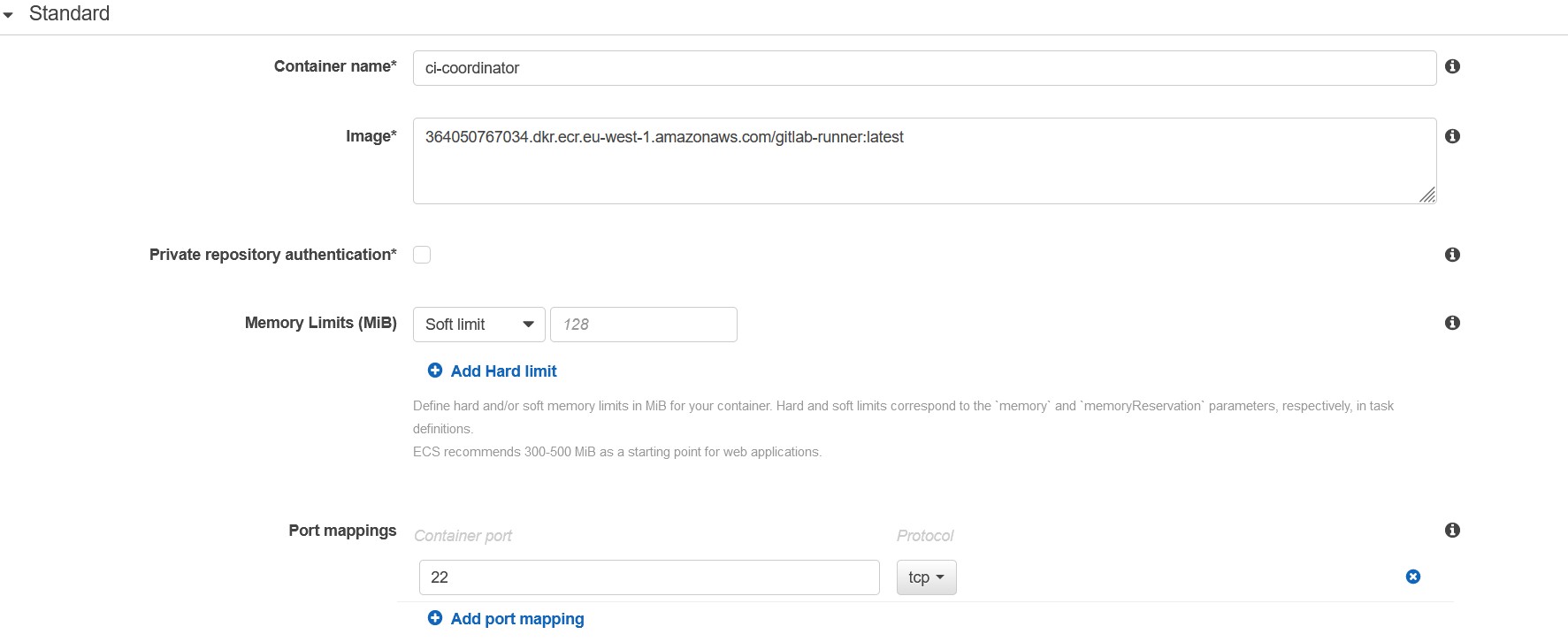Click the Standard section heading

(x=69, y=14)
